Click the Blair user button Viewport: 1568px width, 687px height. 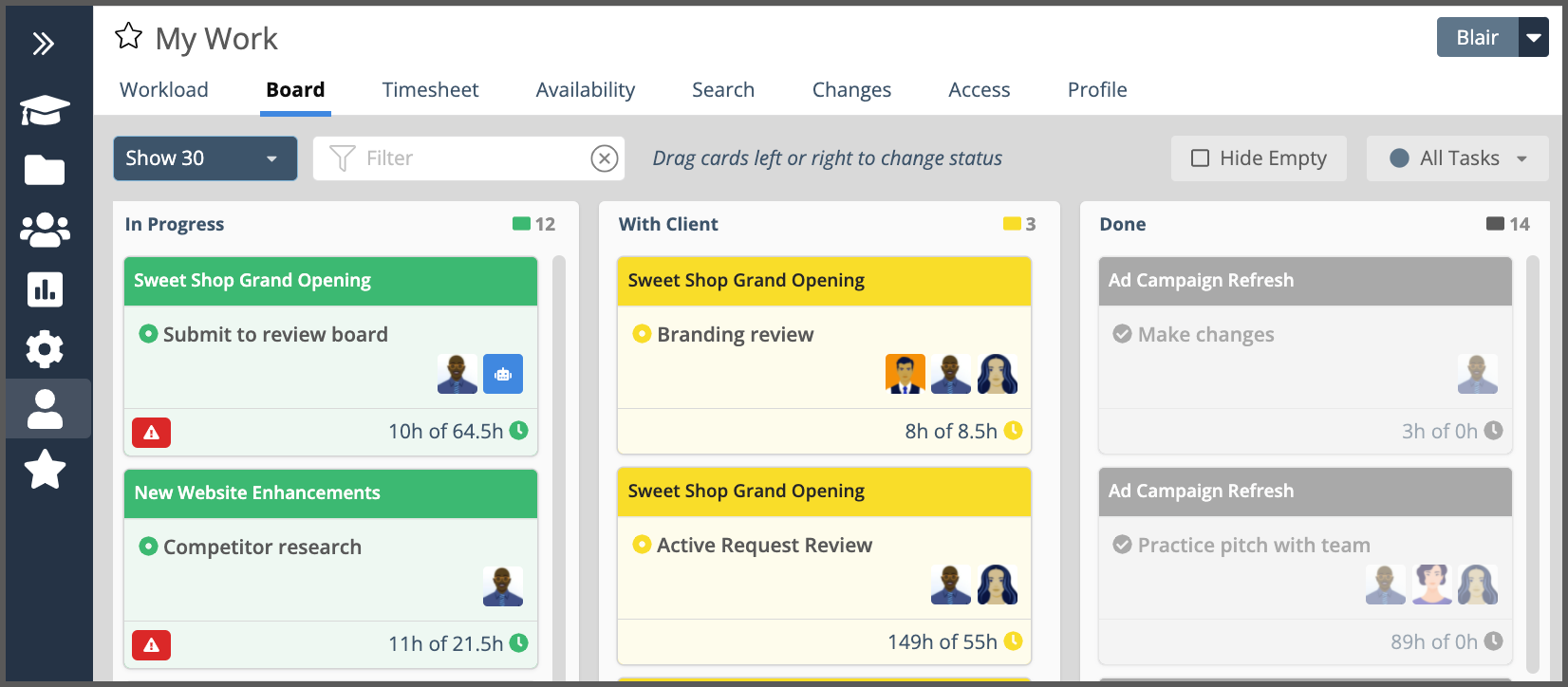(x=1477, y=38)
